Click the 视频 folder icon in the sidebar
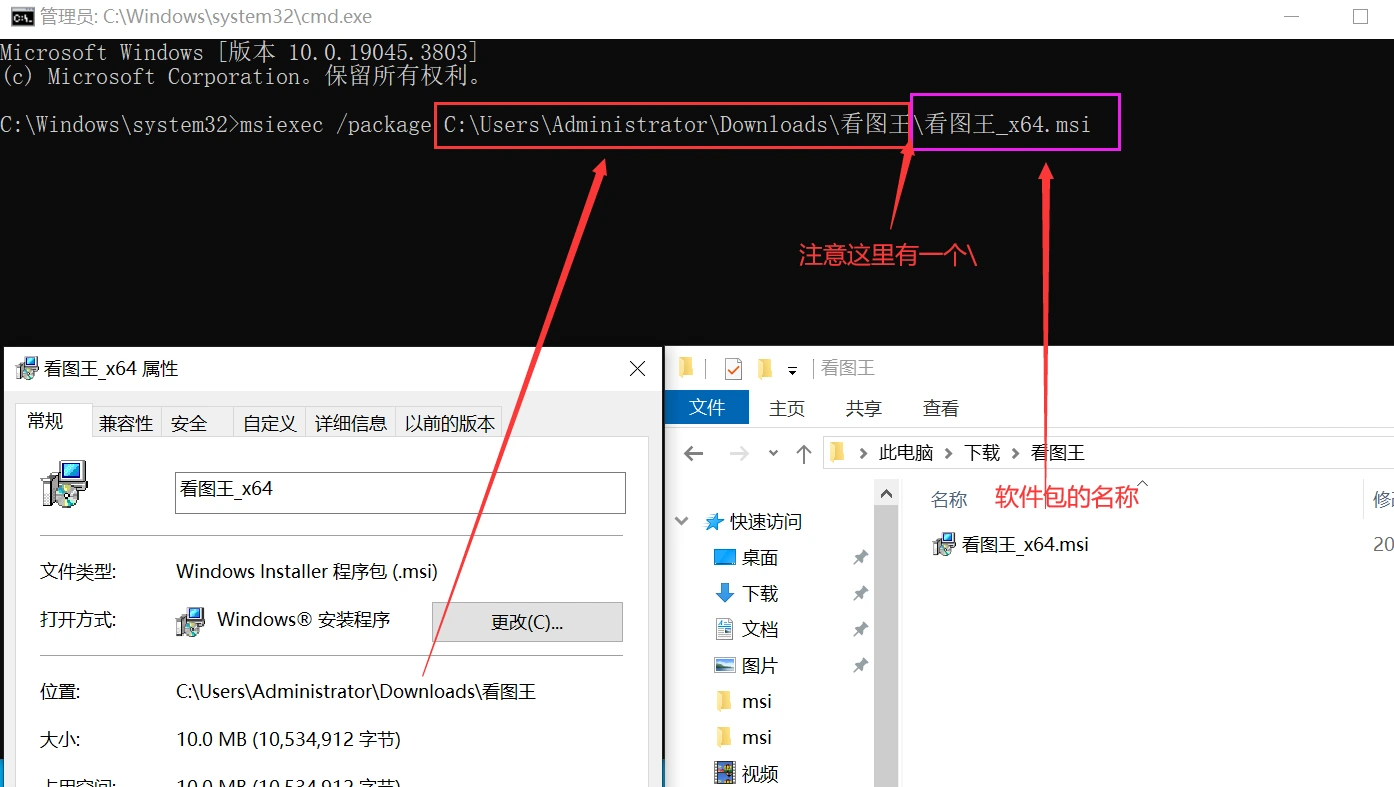The image size is (1394, 787). point(723,771)
